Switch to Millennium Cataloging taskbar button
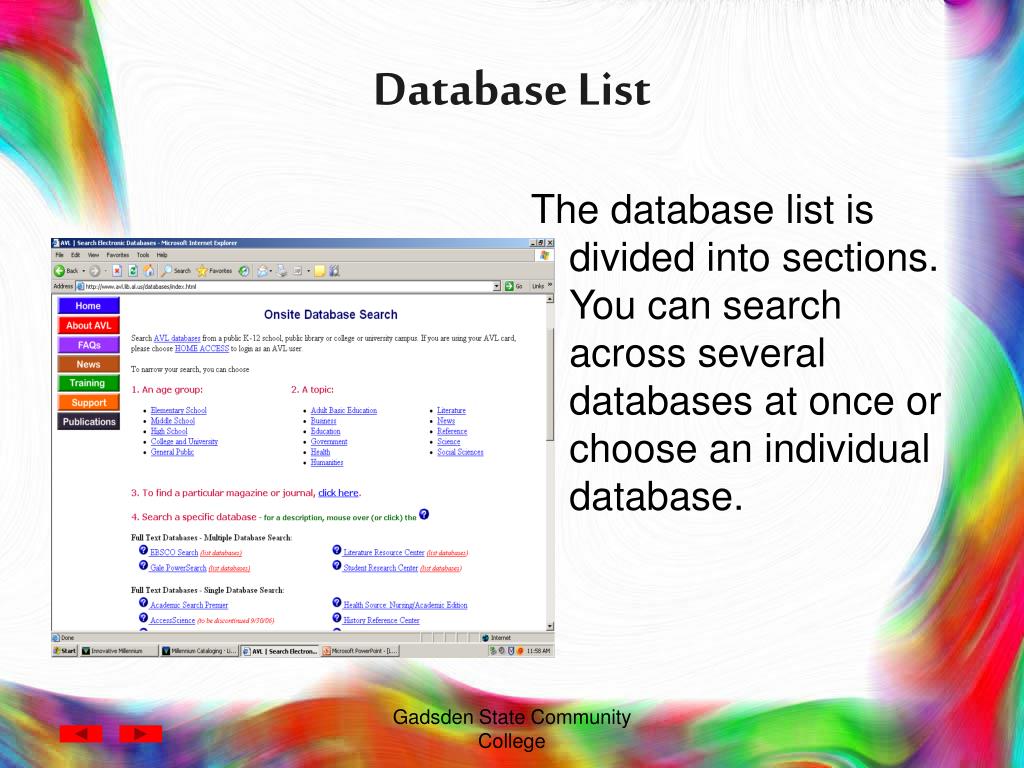 [x=199, y=651]
